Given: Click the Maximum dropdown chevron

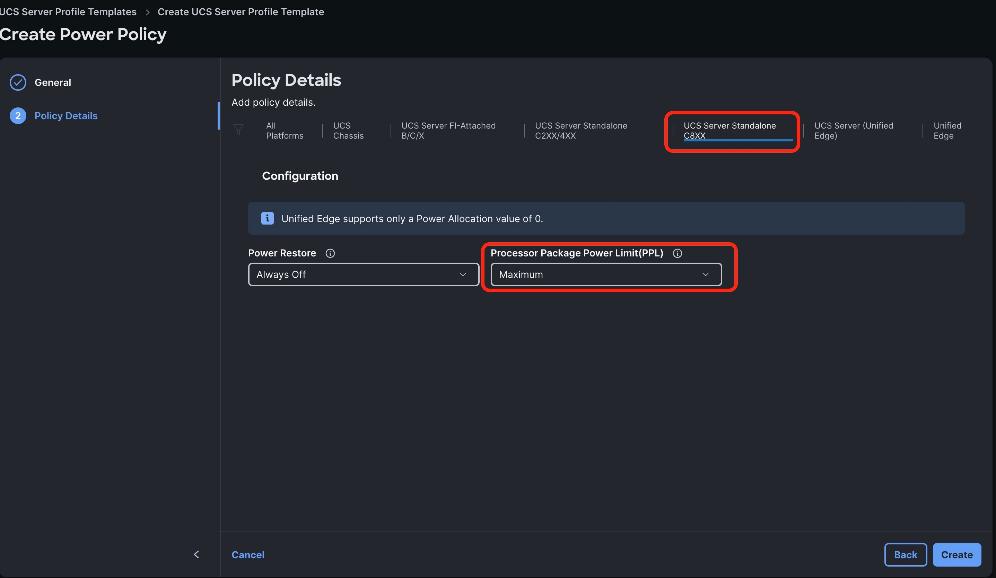Looking at the screenshot, I should [705, 274].
